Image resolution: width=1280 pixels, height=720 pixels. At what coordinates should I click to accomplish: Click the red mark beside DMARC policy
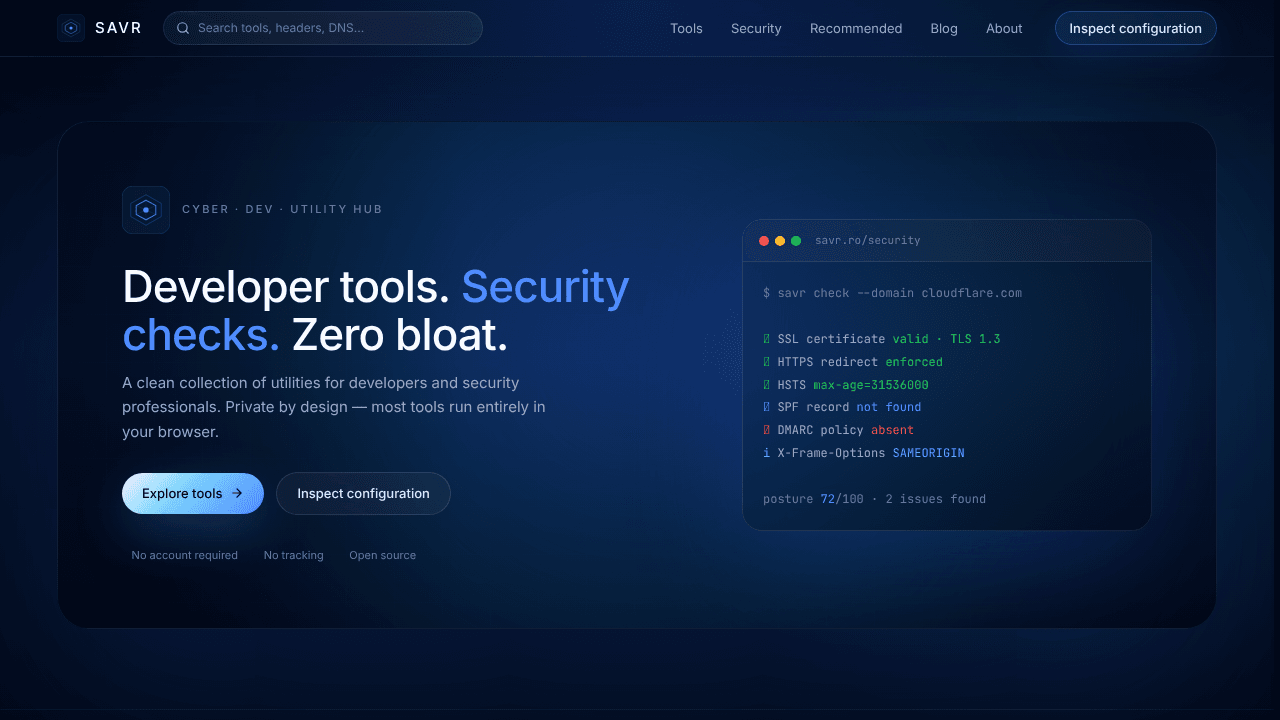(767, 430)
